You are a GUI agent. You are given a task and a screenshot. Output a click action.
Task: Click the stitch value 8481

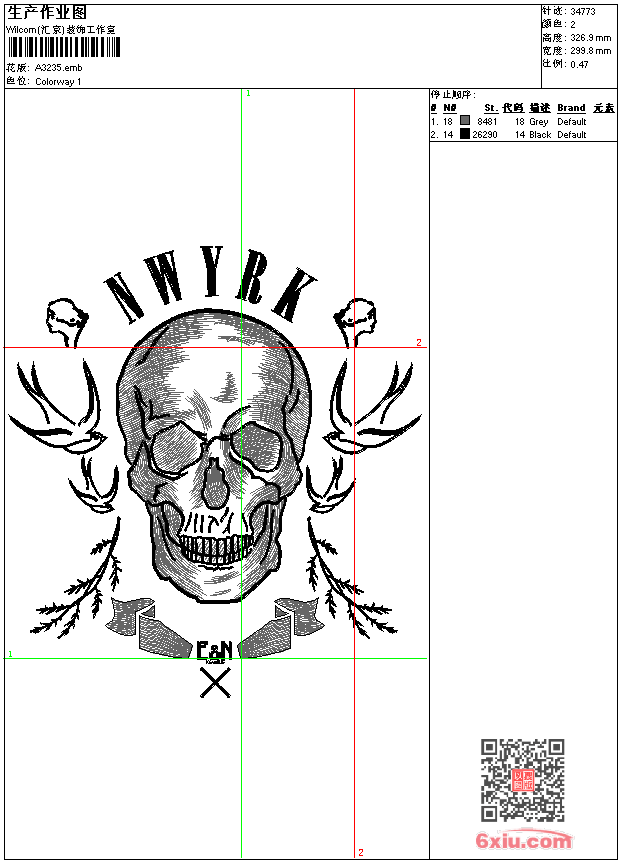pos(487,122)
